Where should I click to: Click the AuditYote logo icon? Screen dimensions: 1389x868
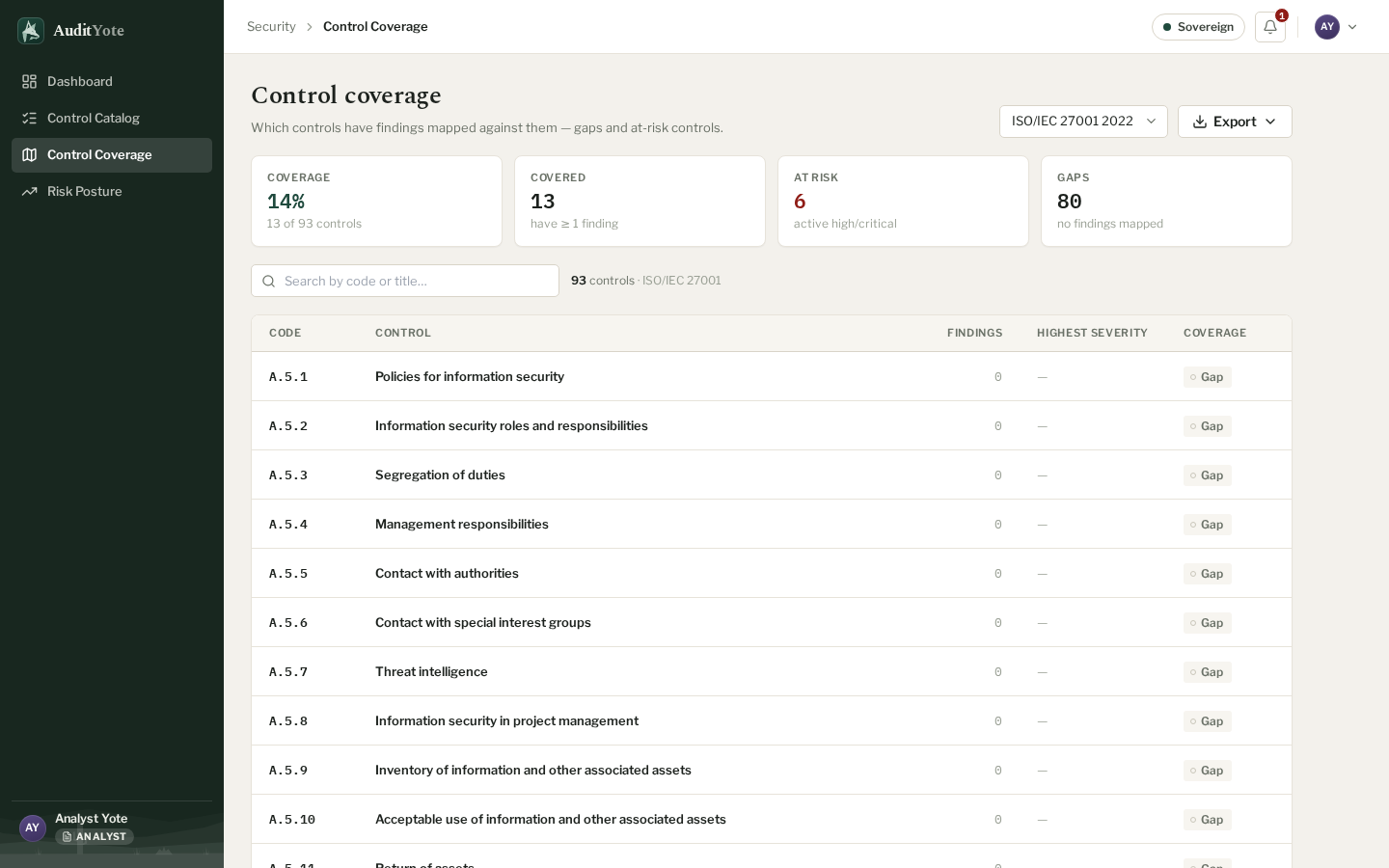pos(31,31)
